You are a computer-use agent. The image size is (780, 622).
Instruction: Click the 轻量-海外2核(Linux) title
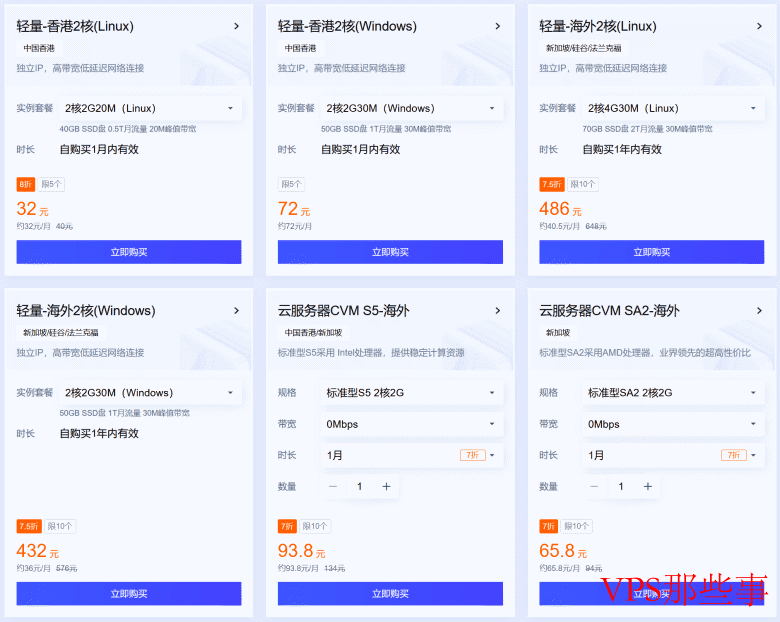pos(598,26)
